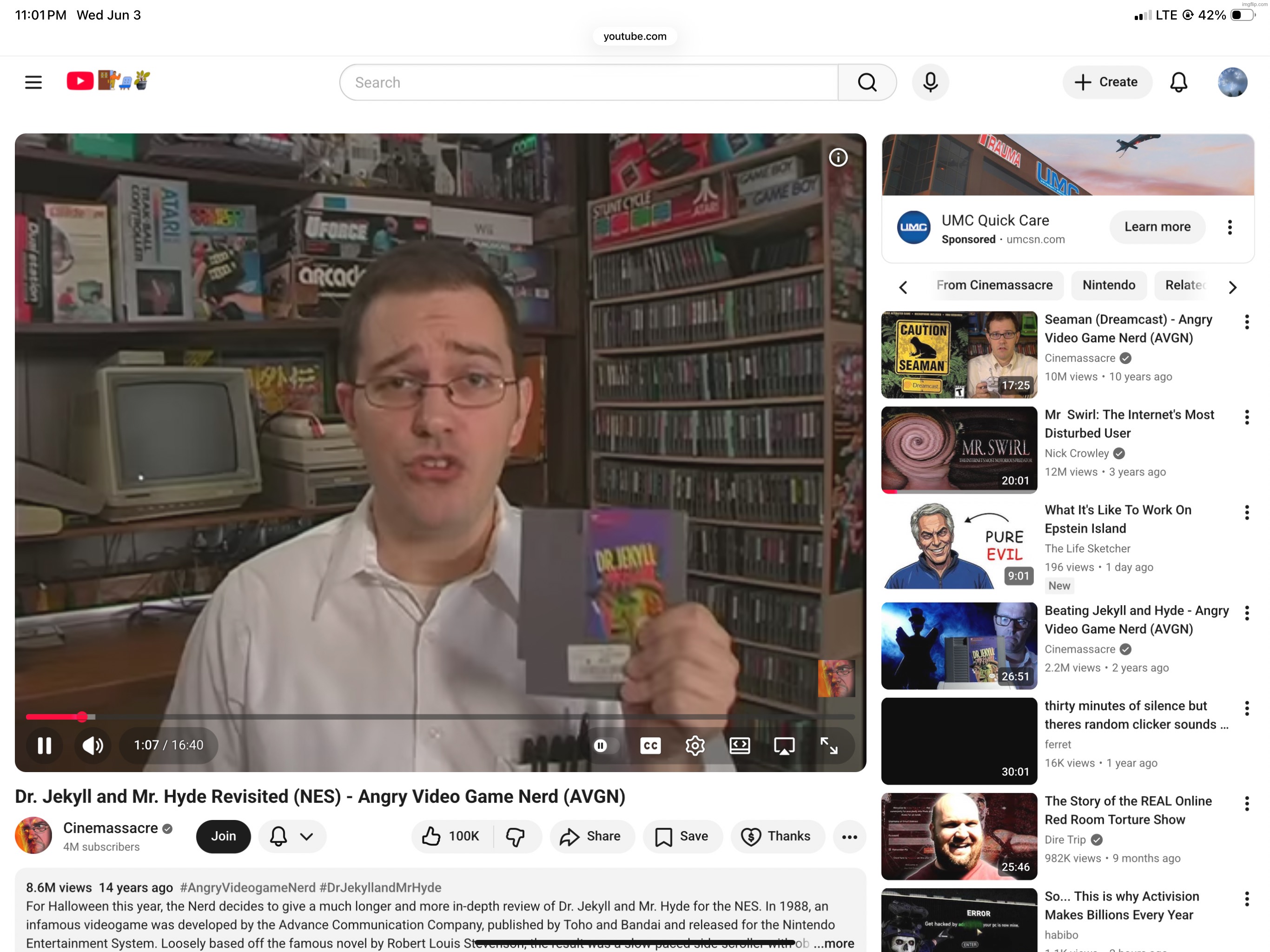Click in the Search input field

pos(589,82)
